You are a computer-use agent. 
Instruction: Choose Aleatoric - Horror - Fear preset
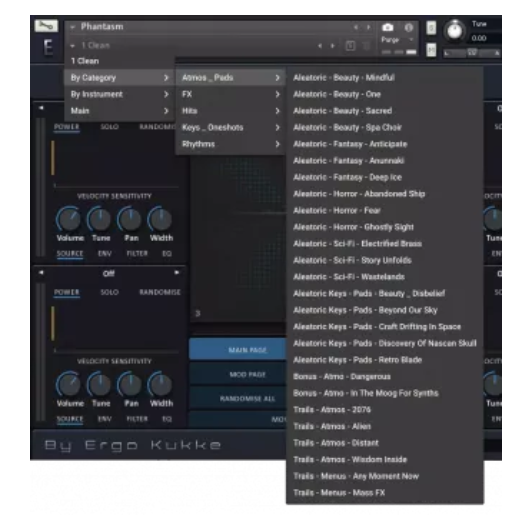tap(385, 211)
